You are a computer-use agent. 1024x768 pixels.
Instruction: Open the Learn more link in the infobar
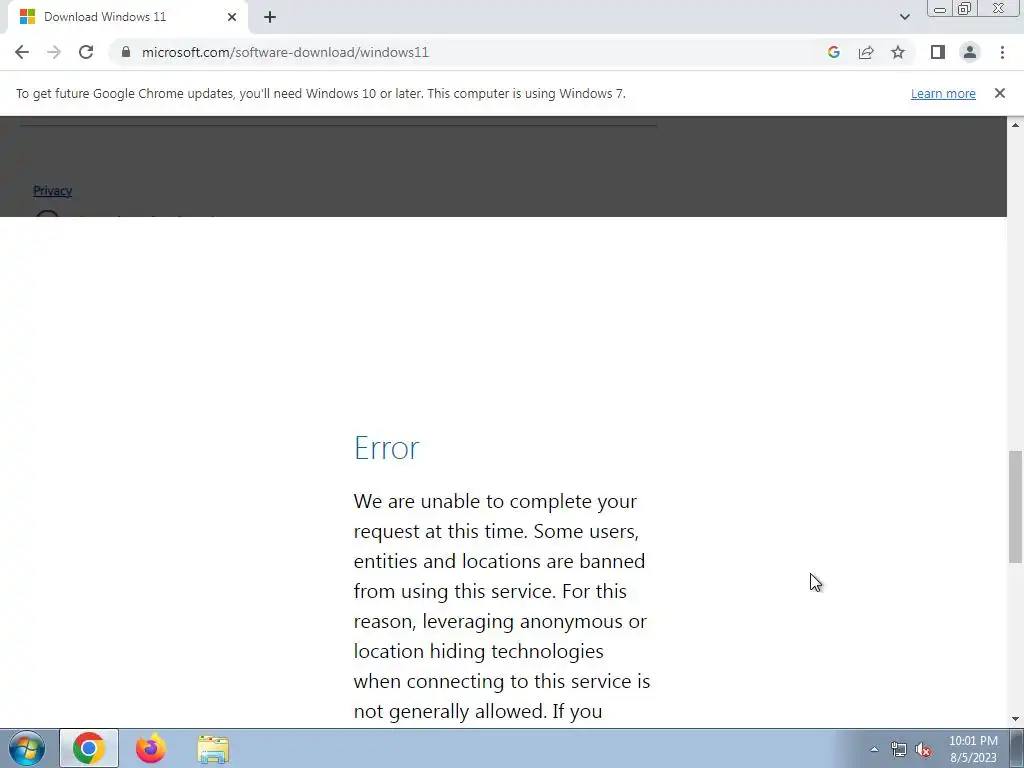(x=943, y=93)
